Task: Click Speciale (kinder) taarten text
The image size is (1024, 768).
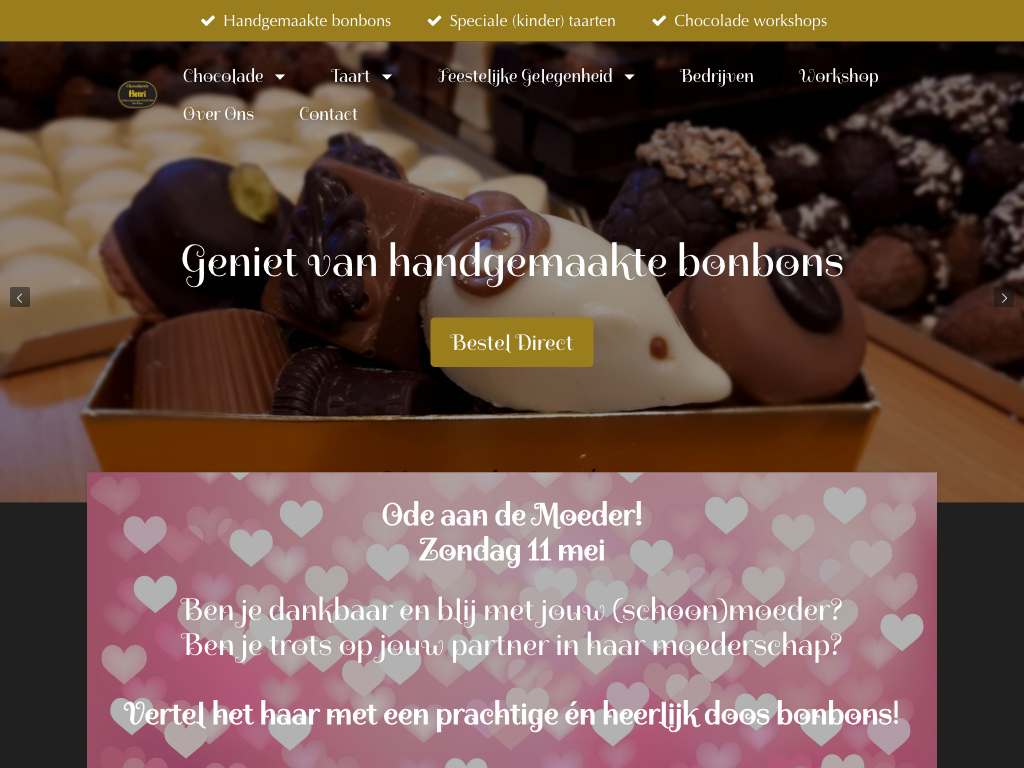Action: [532, 21]
